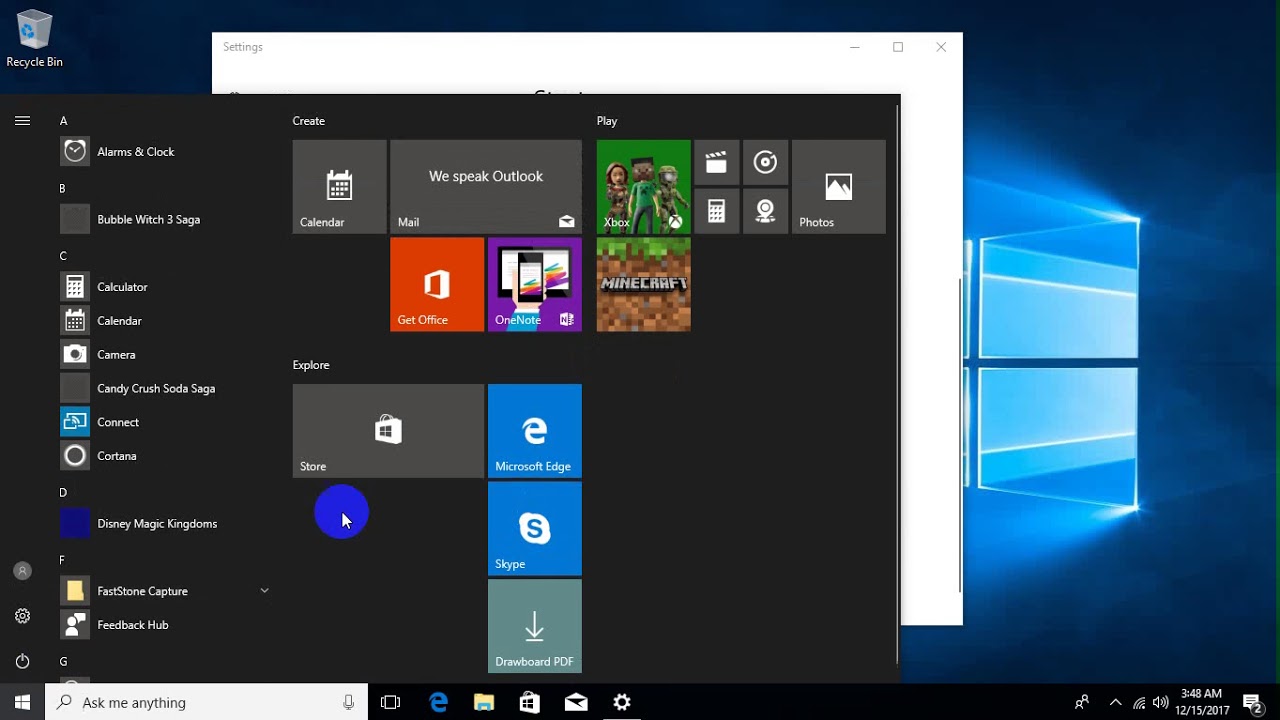This screenshot has height=720, width=1280.
Task: Launch the Get Office tile
Action: click(437, 284)
